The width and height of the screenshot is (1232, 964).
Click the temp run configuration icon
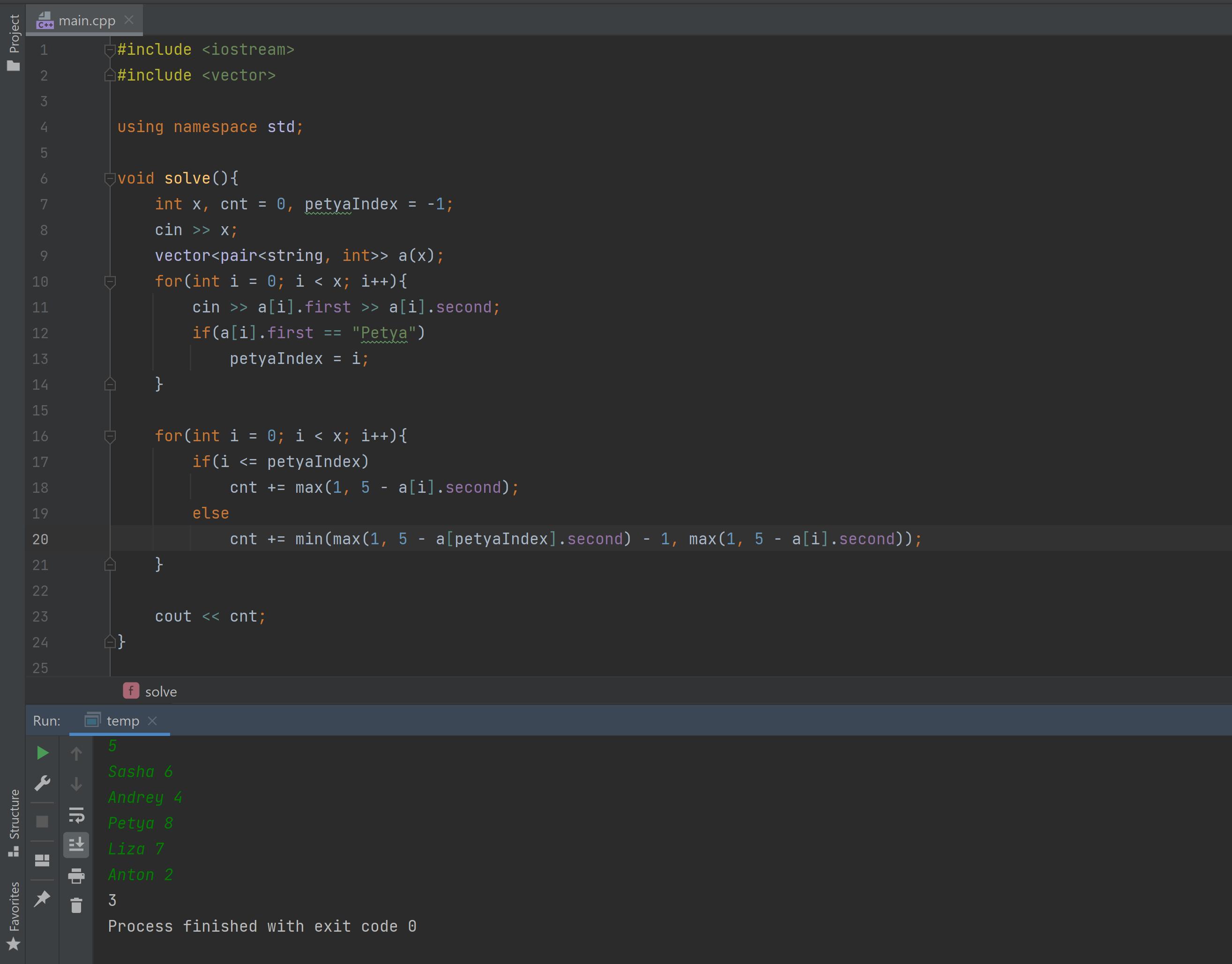point(93,720)
